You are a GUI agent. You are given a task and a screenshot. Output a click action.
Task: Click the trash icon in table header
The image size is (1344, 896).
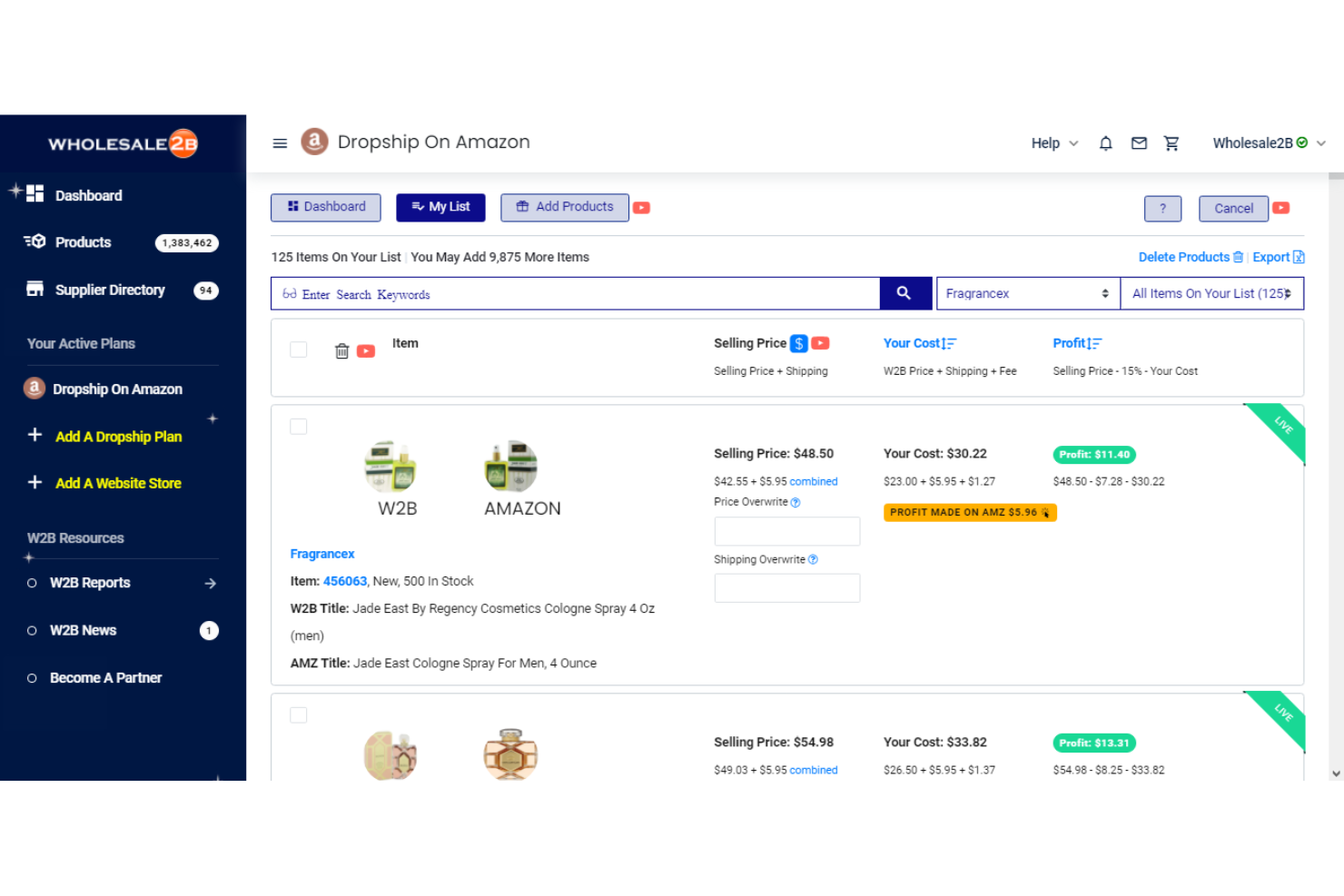(341, 351)
